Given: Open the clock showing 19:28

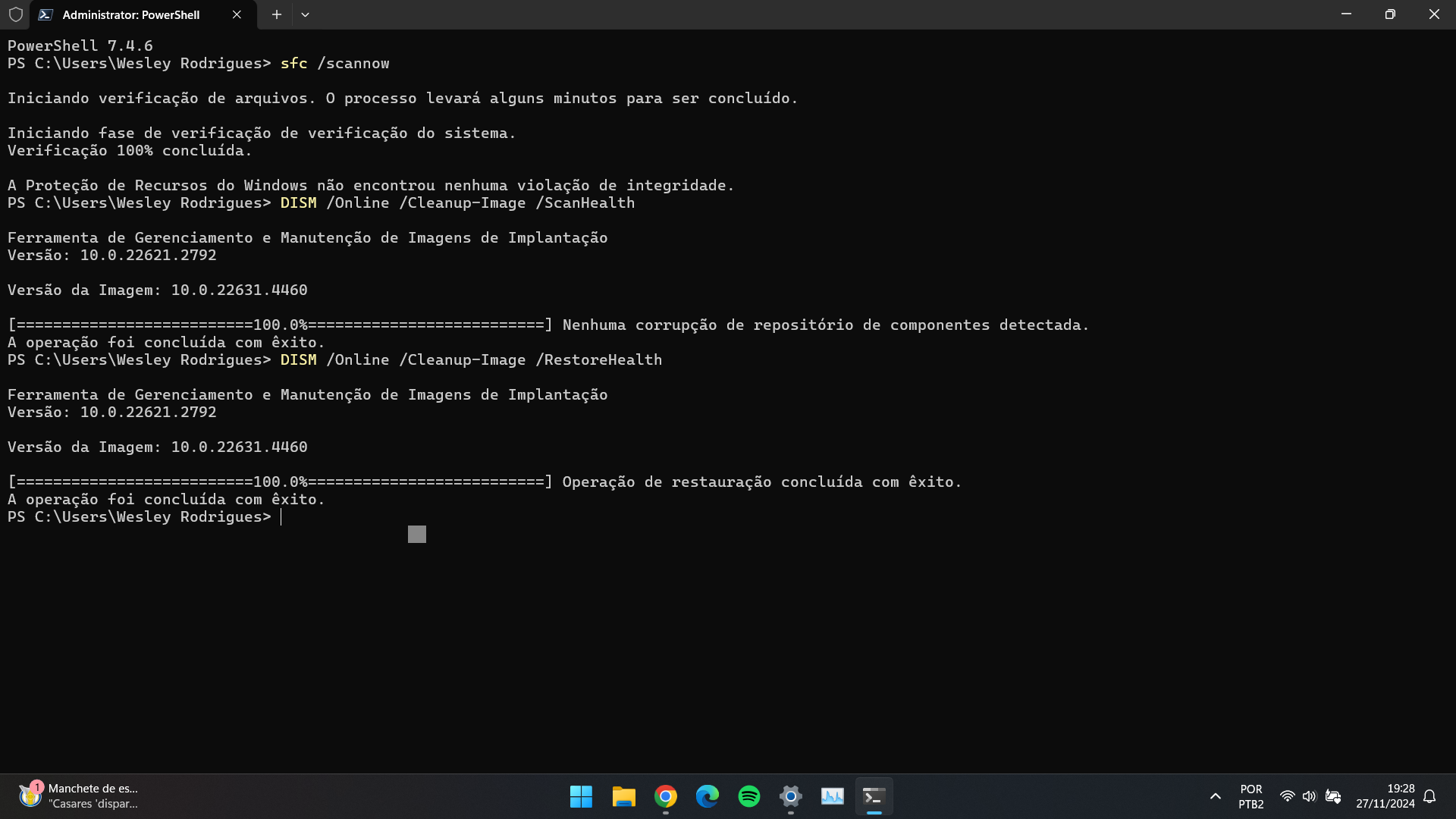Looking at the screenshot, I should (1385, 796).
